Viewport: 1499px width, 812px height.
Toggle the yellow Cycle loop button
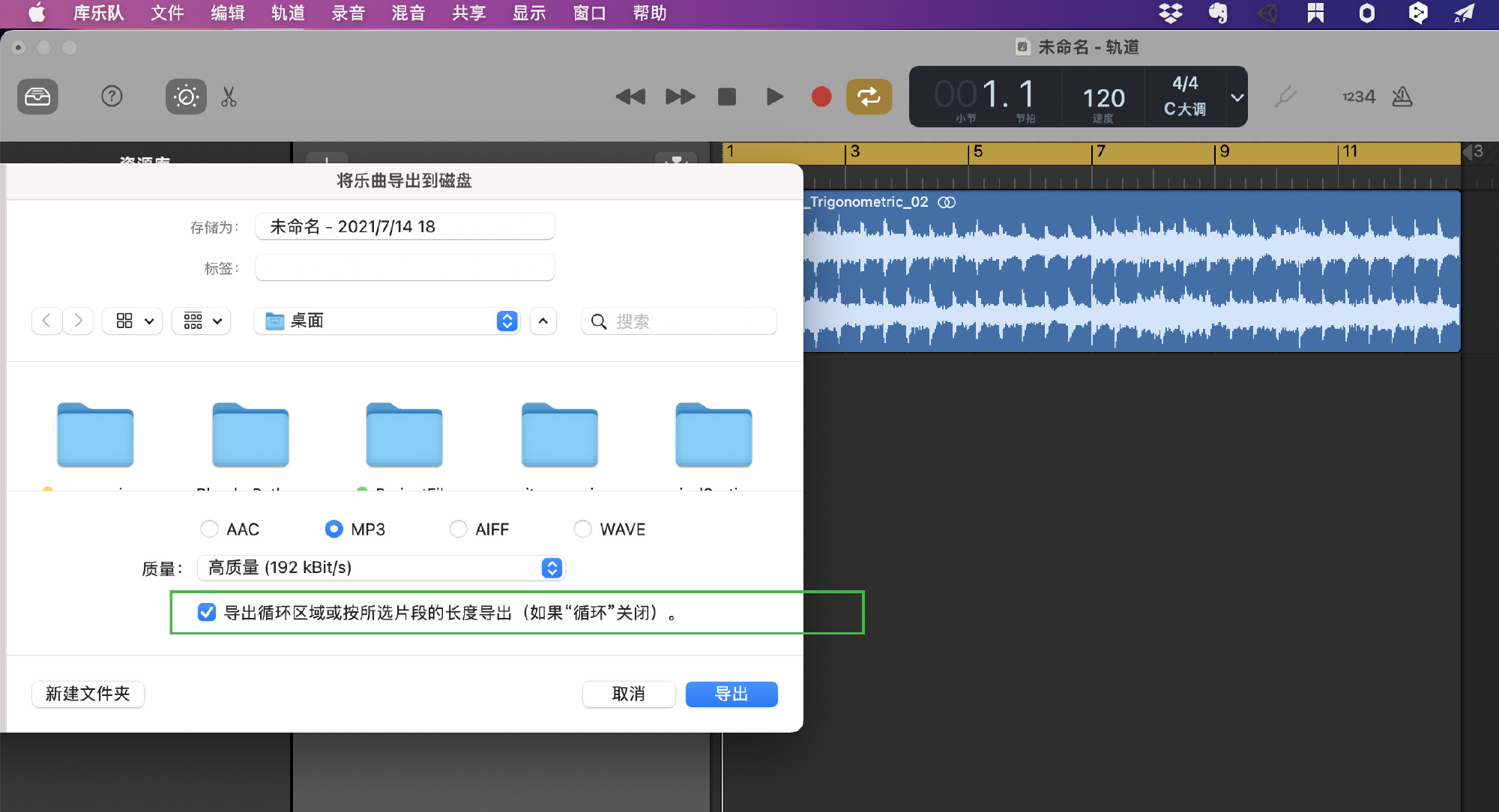[869, 97]
